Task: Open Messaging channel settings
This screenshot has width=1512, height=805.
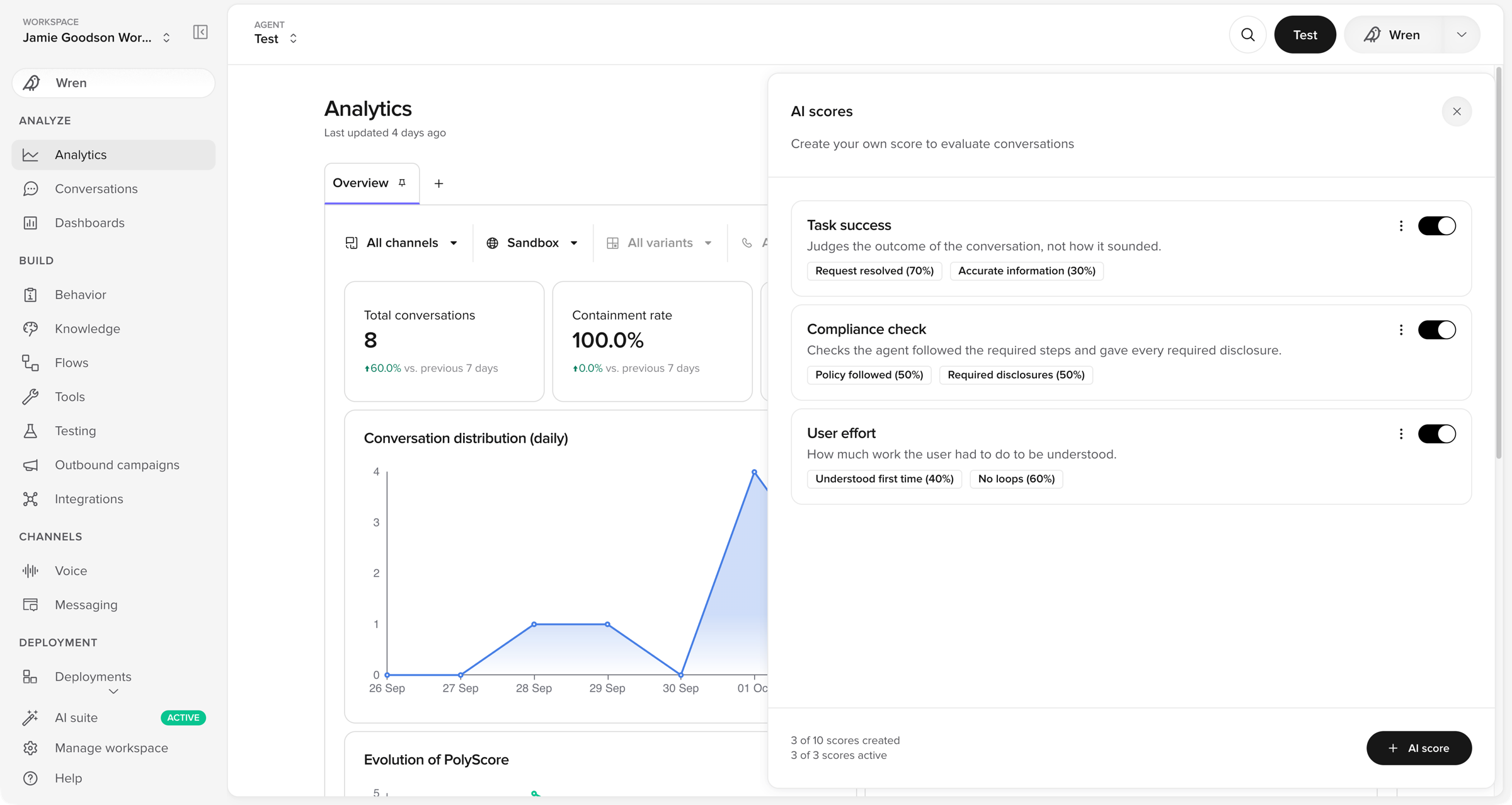Action: pyautogui.click(x=113, y=605)
